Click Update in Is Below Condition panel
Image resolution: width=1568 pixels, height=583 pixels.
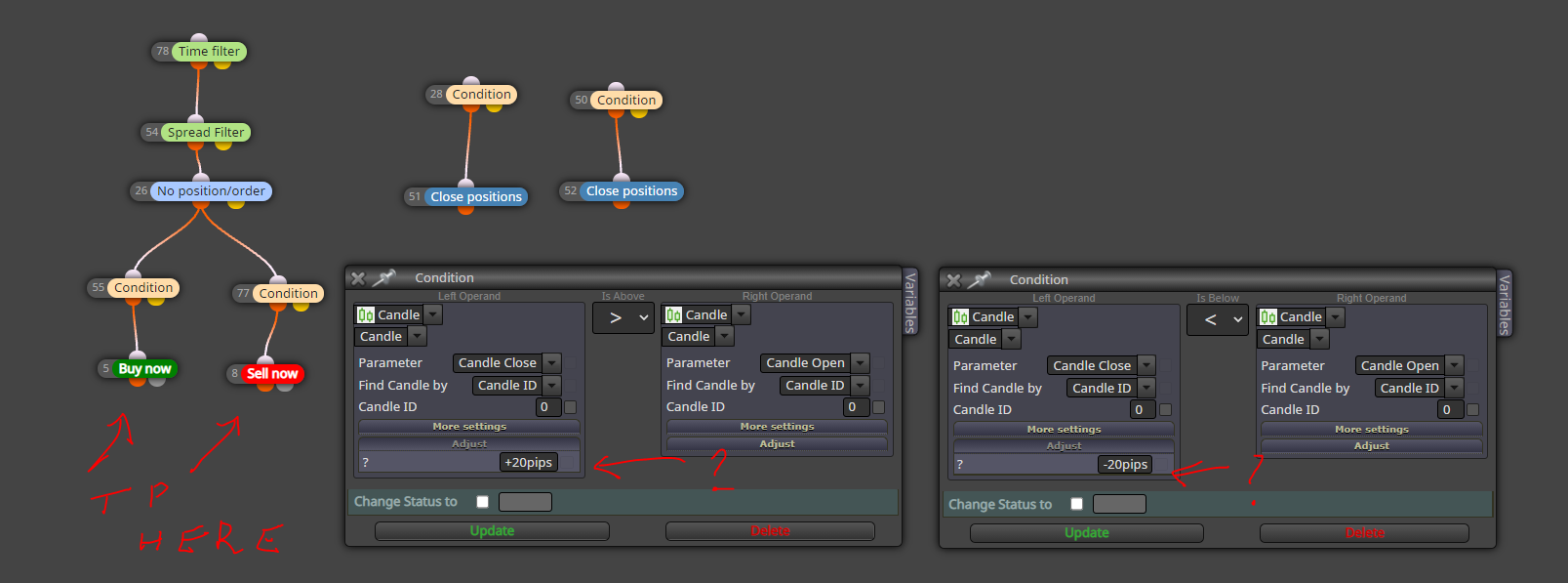[x=1086, y=533]
